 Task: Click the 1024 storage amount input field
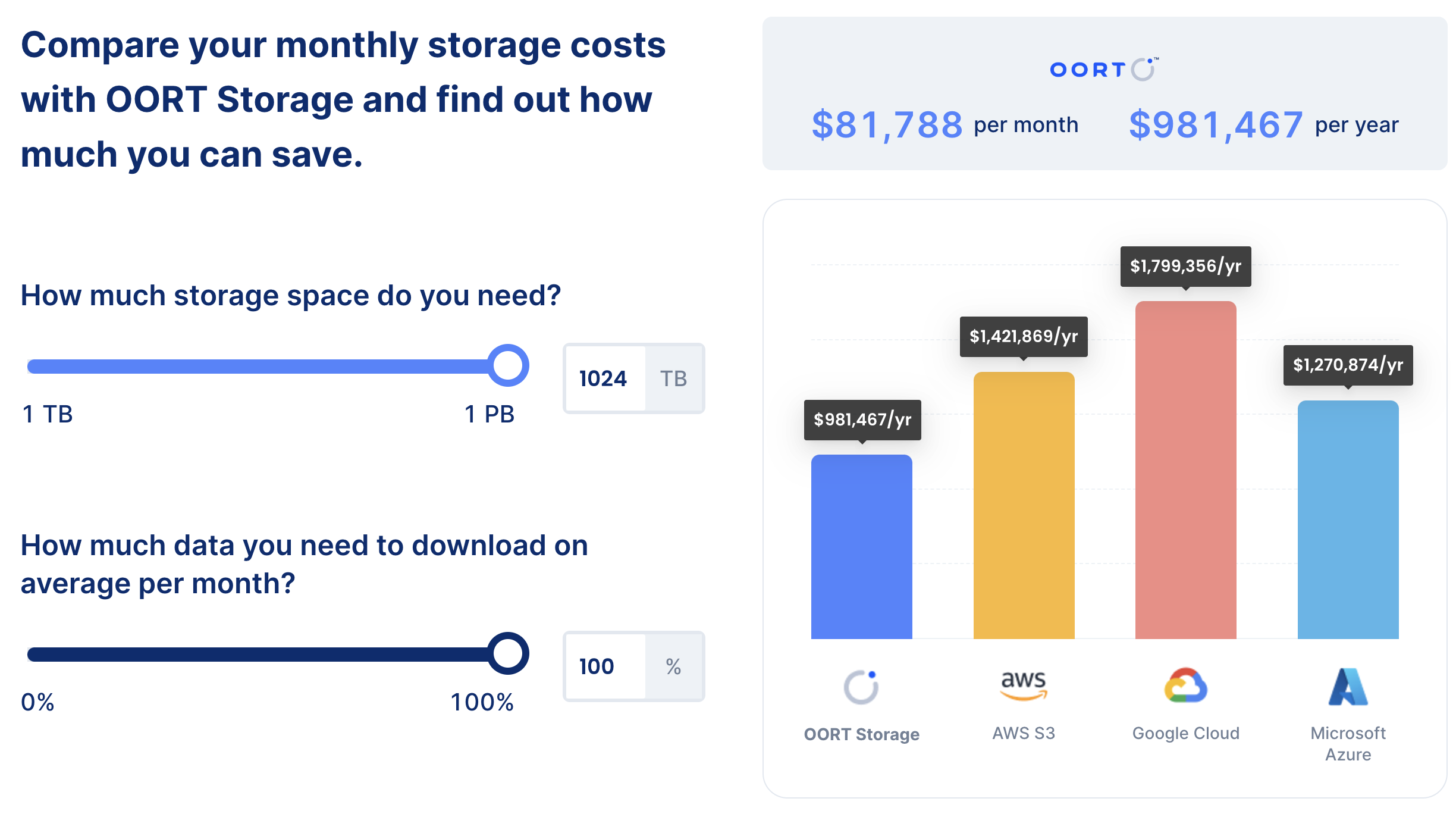(604, 378)
